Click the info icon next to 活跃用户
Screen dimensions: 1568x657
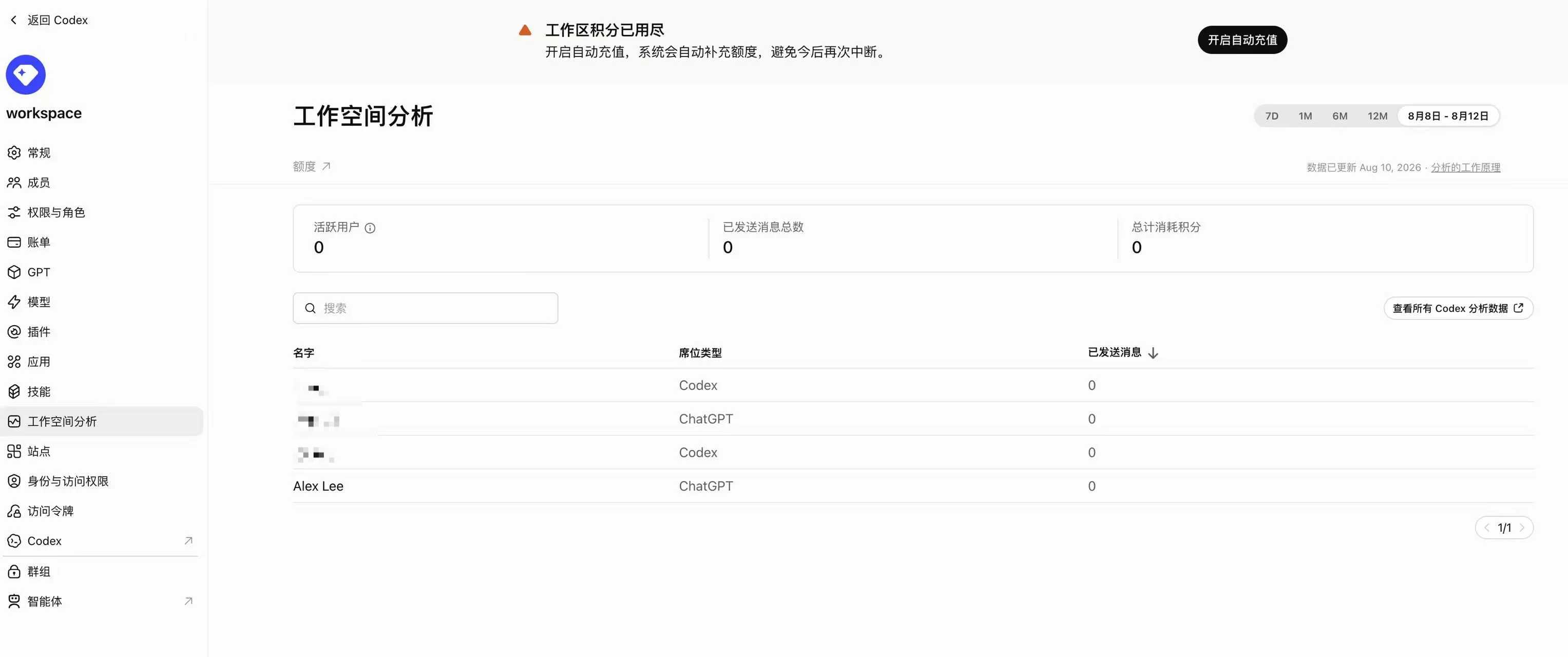coord(370,228)
